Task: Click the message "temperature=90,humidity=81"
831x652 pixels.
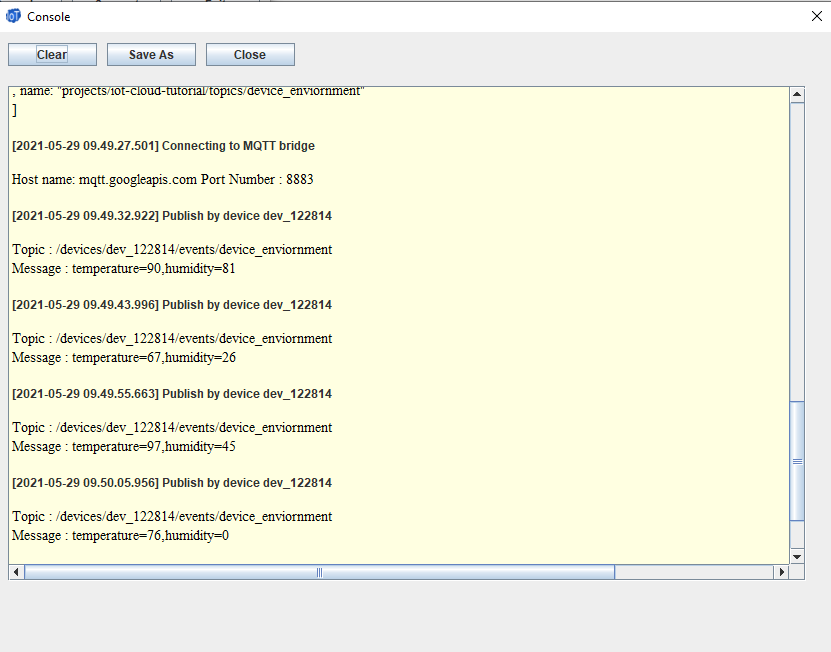Action: (x=123, y=269)
